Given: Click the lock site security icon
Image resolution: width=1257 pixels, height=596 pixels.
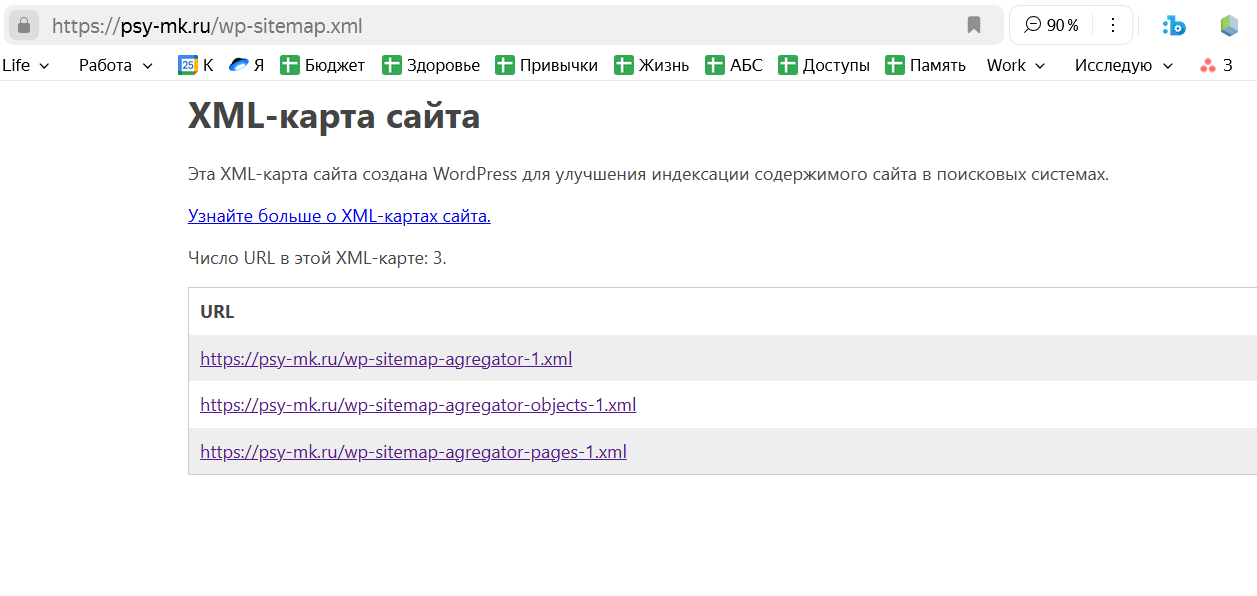Looking at the screenshot, I should click(x=24, y=25).
